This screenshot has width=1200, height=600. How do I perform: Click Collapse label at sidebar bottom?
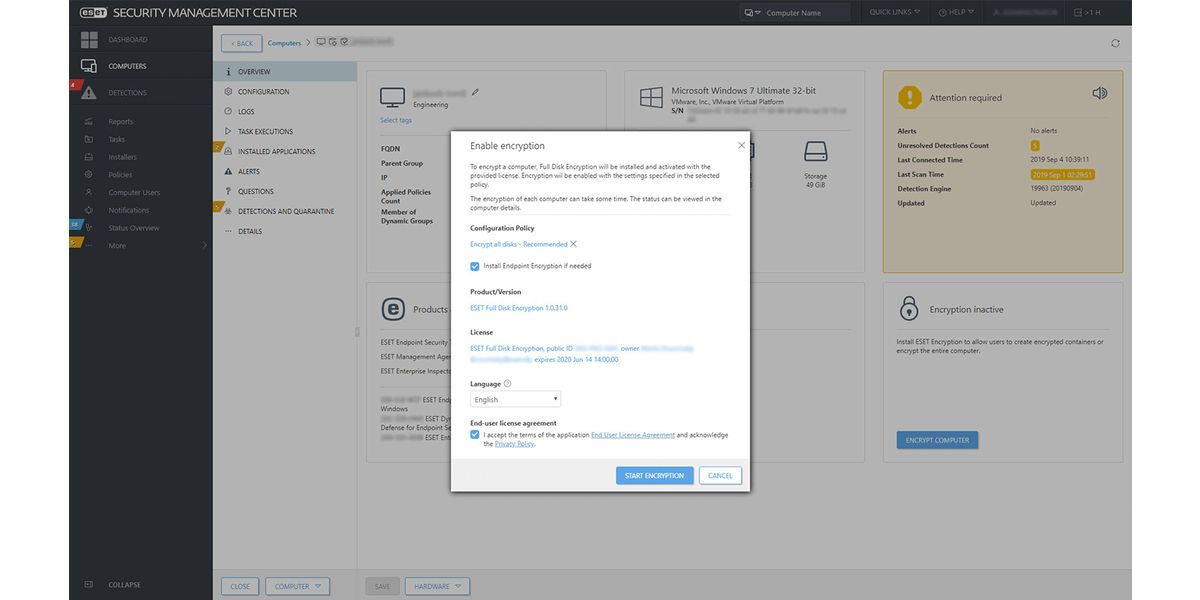click(125, 585)
